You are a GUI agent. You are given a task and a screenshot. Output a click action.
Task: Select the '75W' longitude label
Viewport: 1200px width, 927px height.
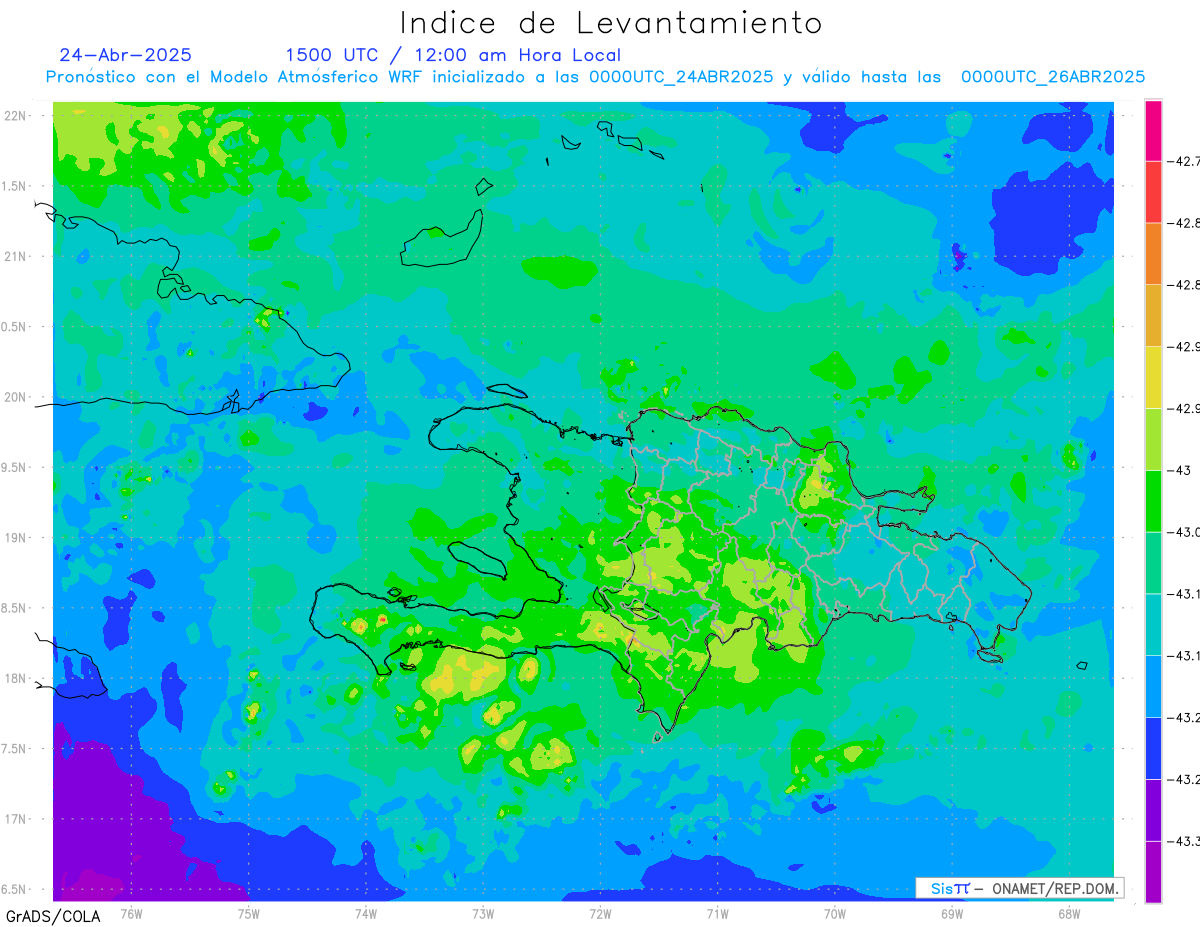249,913
